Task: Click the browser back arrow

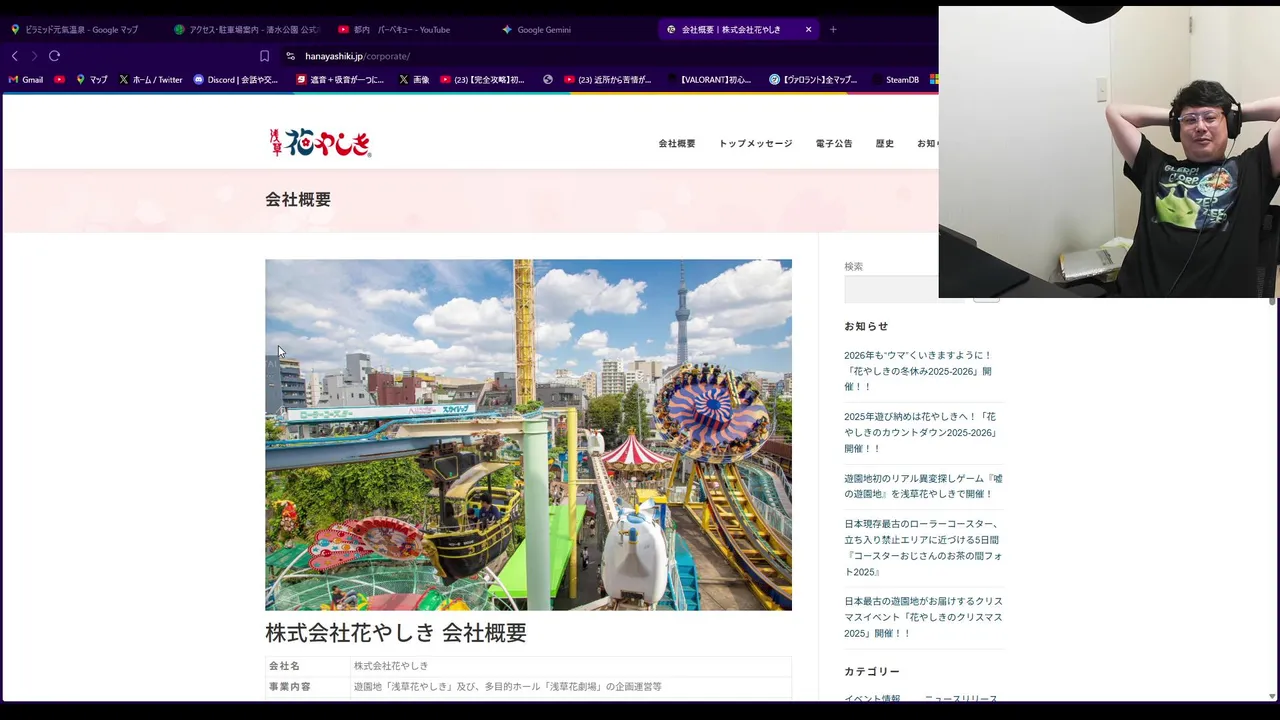Action: [x=14, y=56]
